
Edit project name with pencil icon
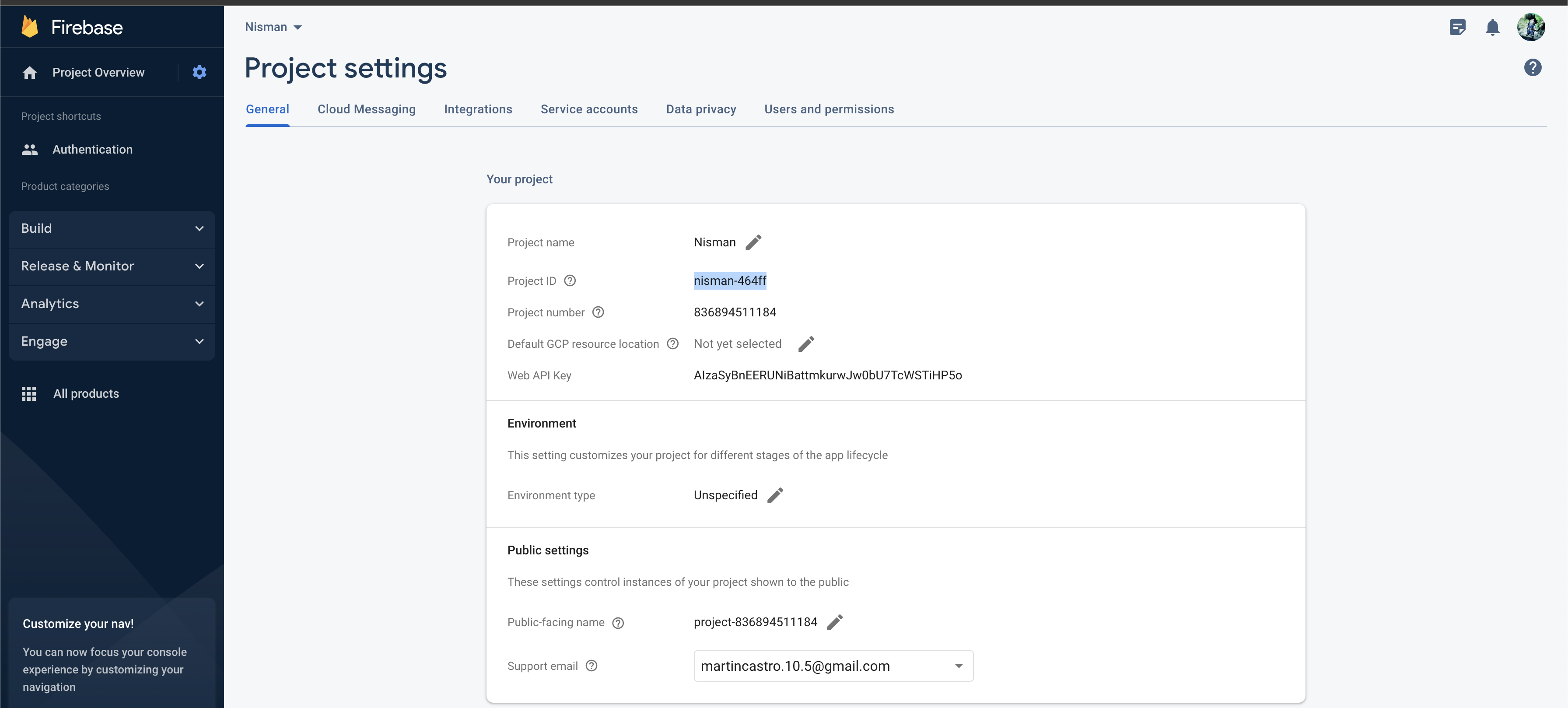(753, 242)
